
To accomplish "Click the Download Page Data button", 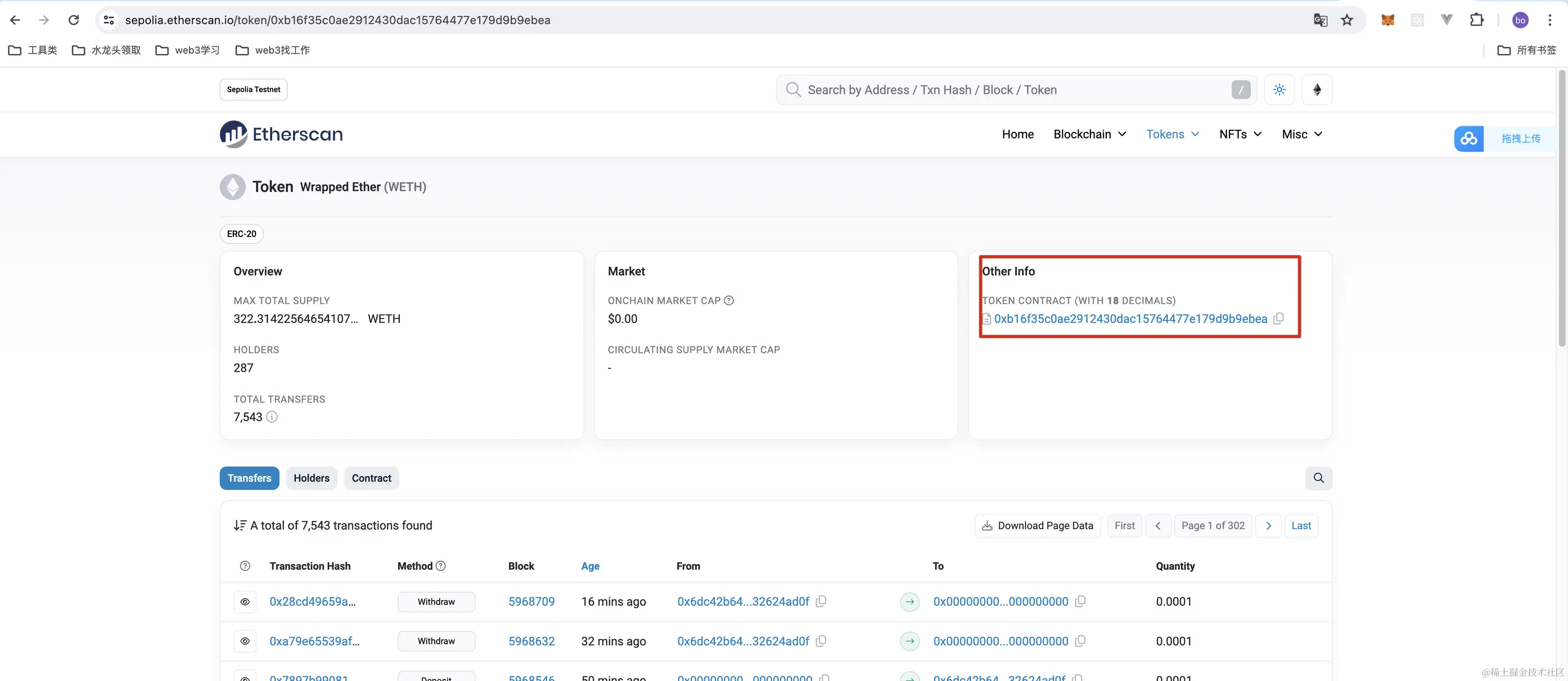I will click(x=1037, y=526).
